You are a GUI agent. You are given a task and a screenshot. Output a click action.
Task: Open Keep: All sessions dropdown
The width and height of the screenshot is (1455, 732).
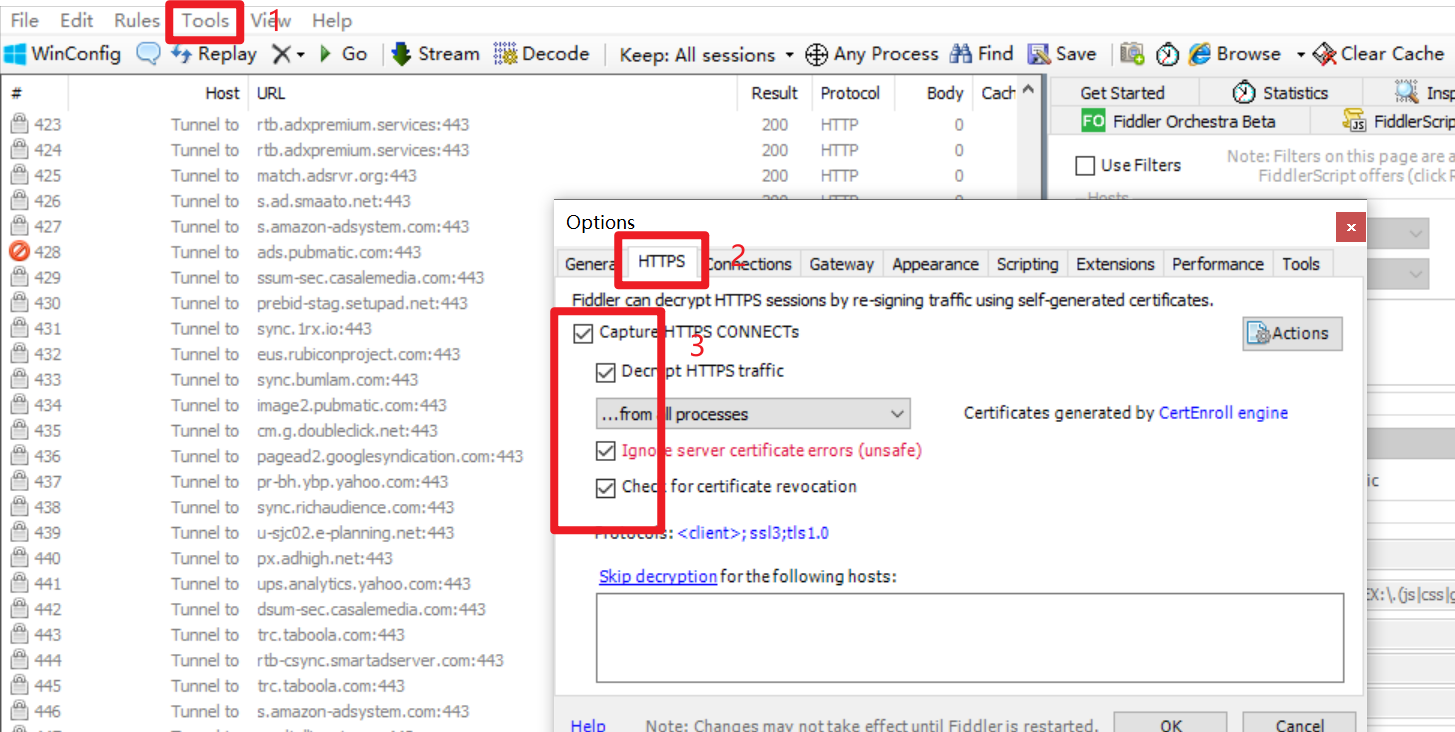pos(706,54)
